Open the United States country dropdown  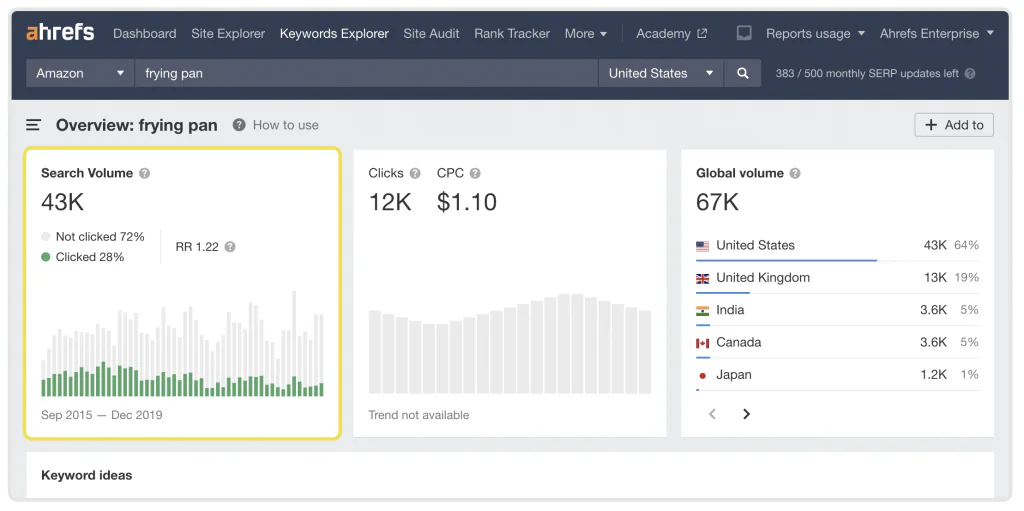click(x=661, y=73)
